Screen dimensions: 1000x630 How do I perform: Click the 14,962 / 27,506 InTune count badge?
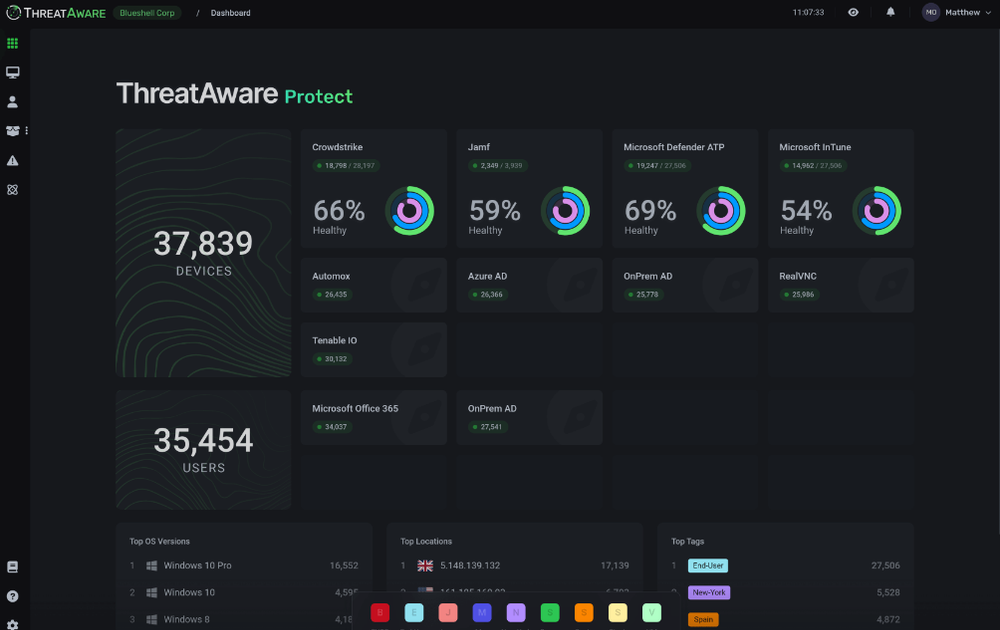813,166
